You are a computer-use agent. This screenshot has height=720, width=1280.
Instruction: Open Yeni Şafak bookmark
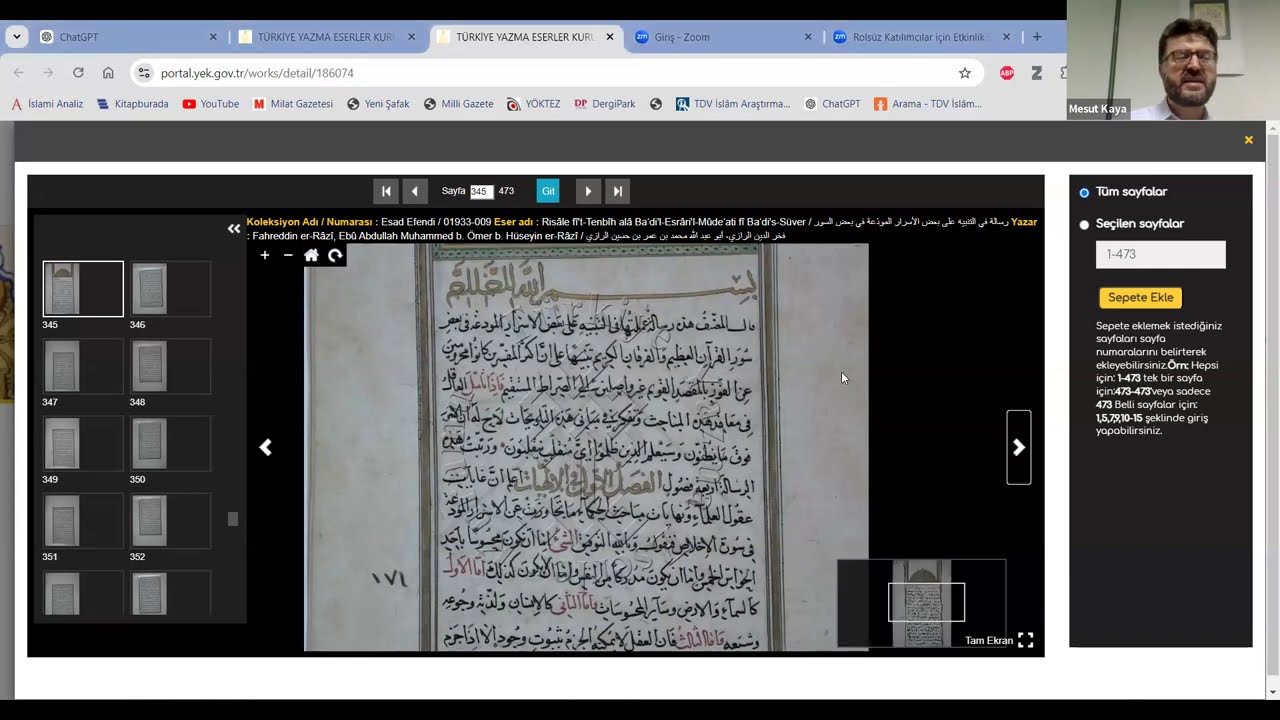tap(378, 104)
